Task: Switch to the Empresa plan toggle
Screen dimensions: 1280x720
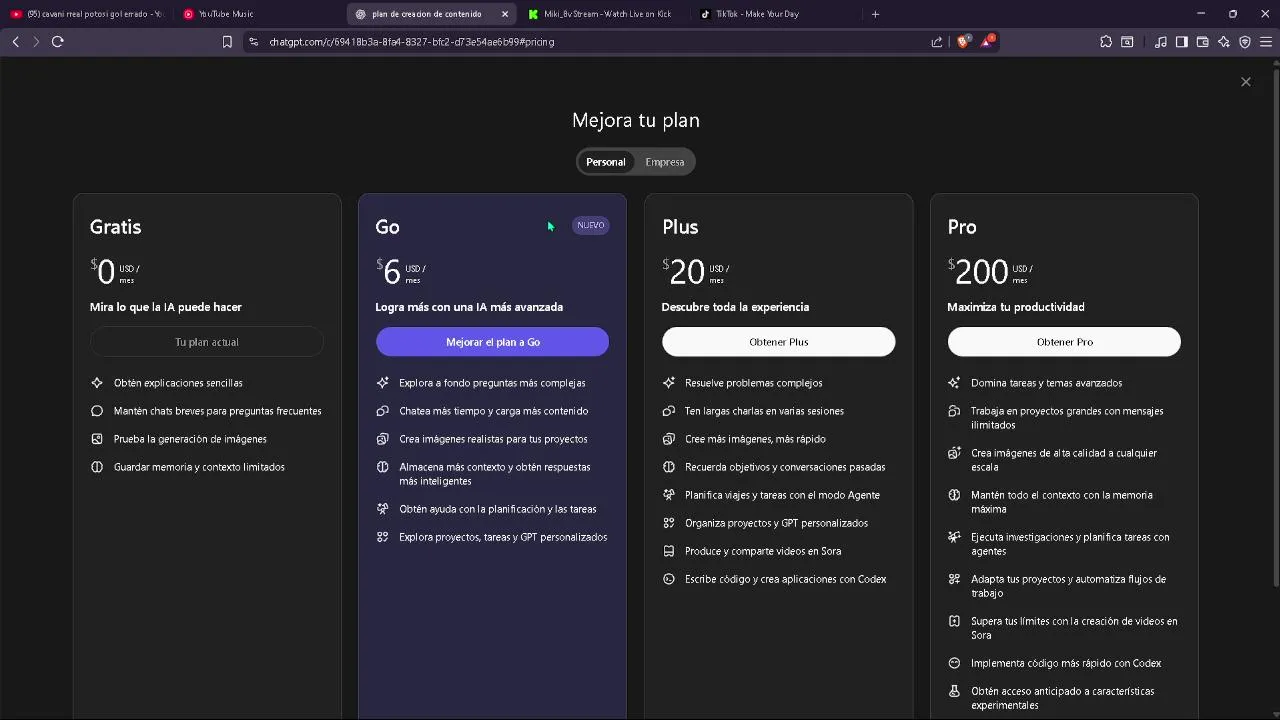Action: coord(665,162)
